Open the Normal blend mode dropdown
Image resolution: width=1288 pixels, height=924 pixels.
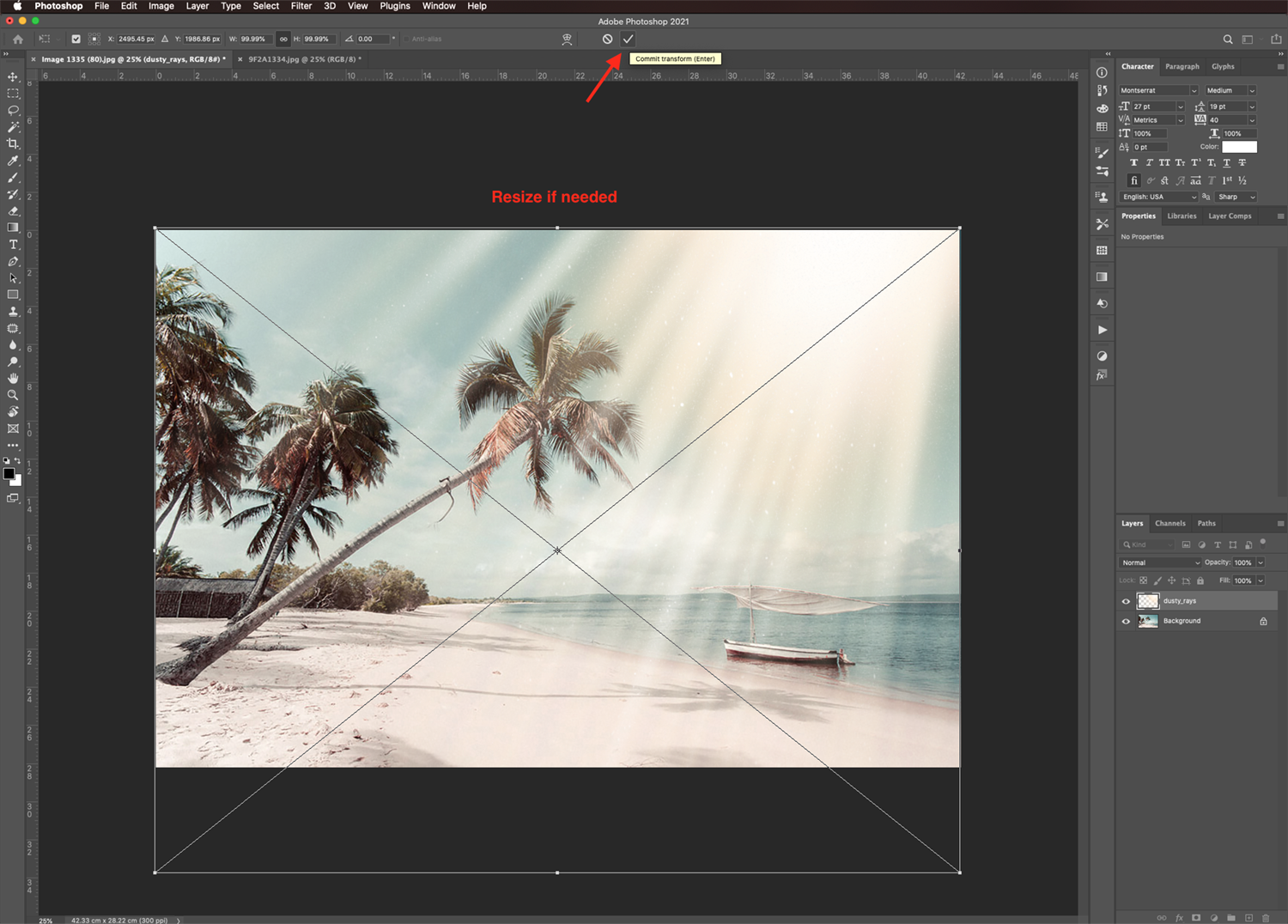[1159, 562]
